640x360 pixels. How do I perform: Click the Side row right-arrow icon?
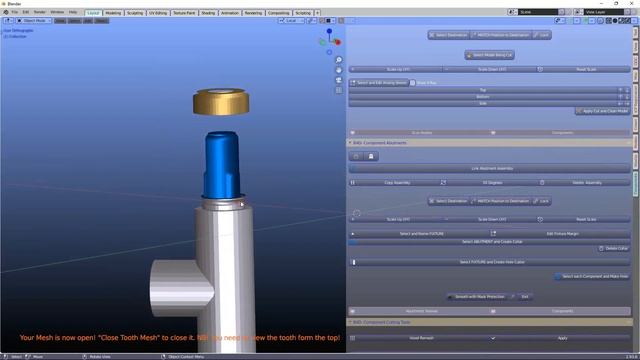pyautogui.click(x=627, y=104)
